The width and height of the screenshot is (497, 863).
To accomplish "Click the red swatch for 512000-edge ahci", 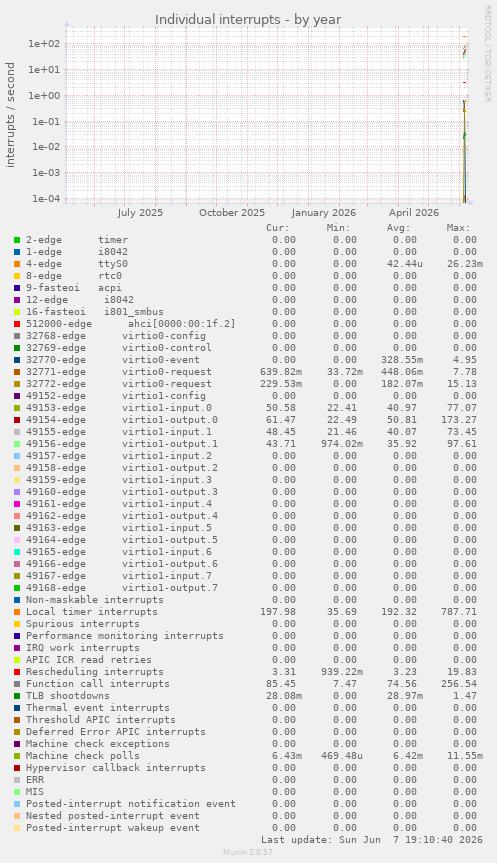I will coord(17,324).
